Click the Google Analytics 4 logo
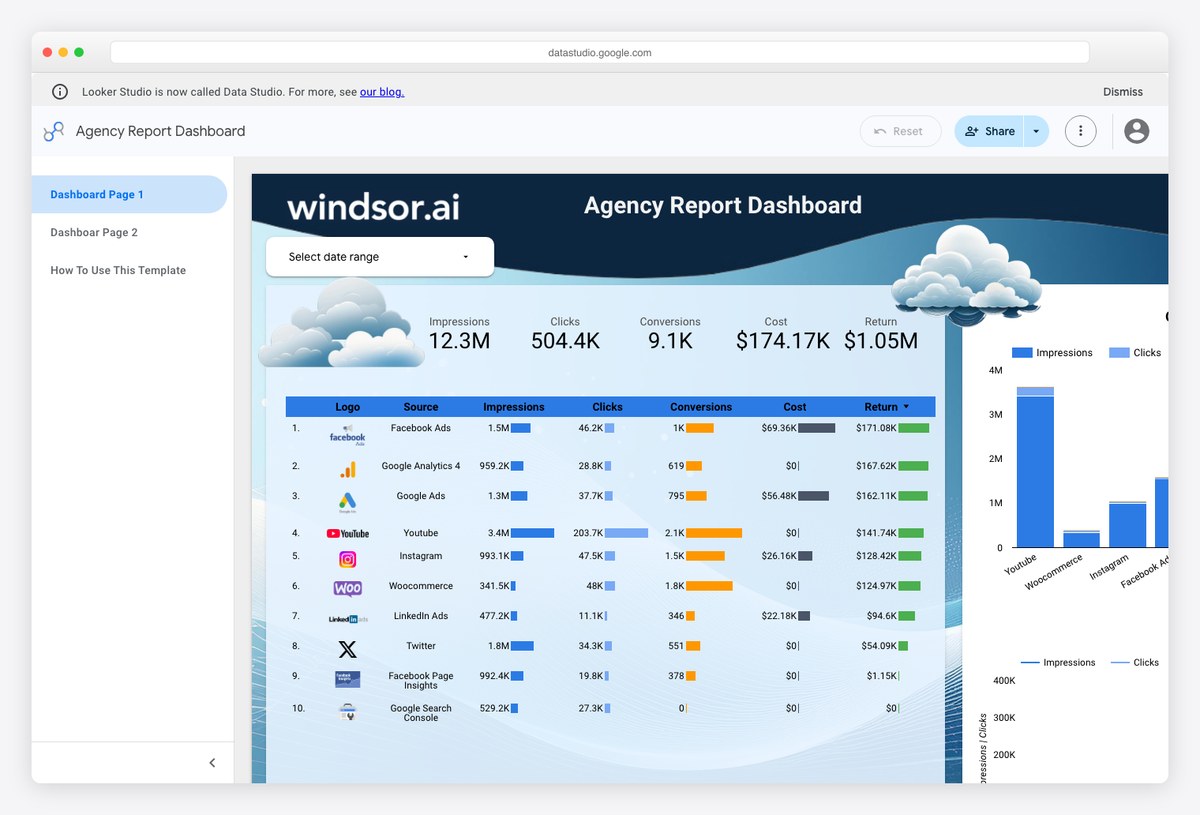1200x815 pixels. tap(347, 469)
